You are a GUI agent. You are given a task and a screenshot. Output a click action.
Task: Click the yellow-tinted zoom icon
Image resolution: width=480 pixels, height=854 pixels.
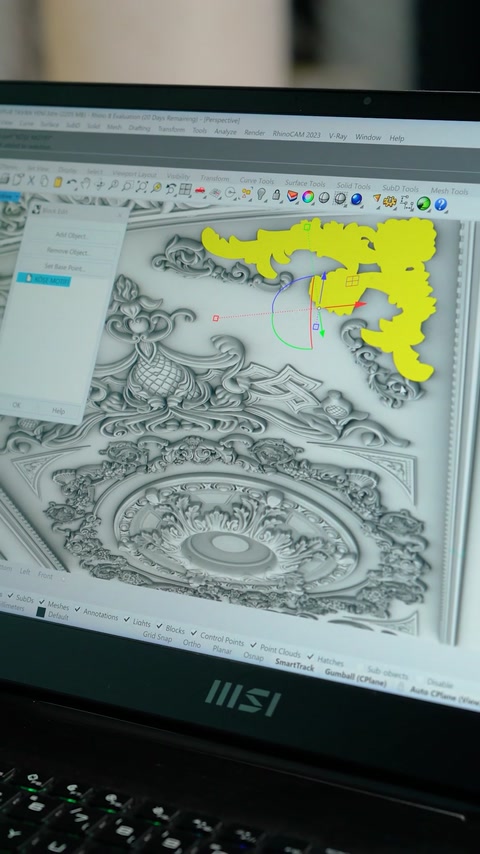click(x=156, y=187)
